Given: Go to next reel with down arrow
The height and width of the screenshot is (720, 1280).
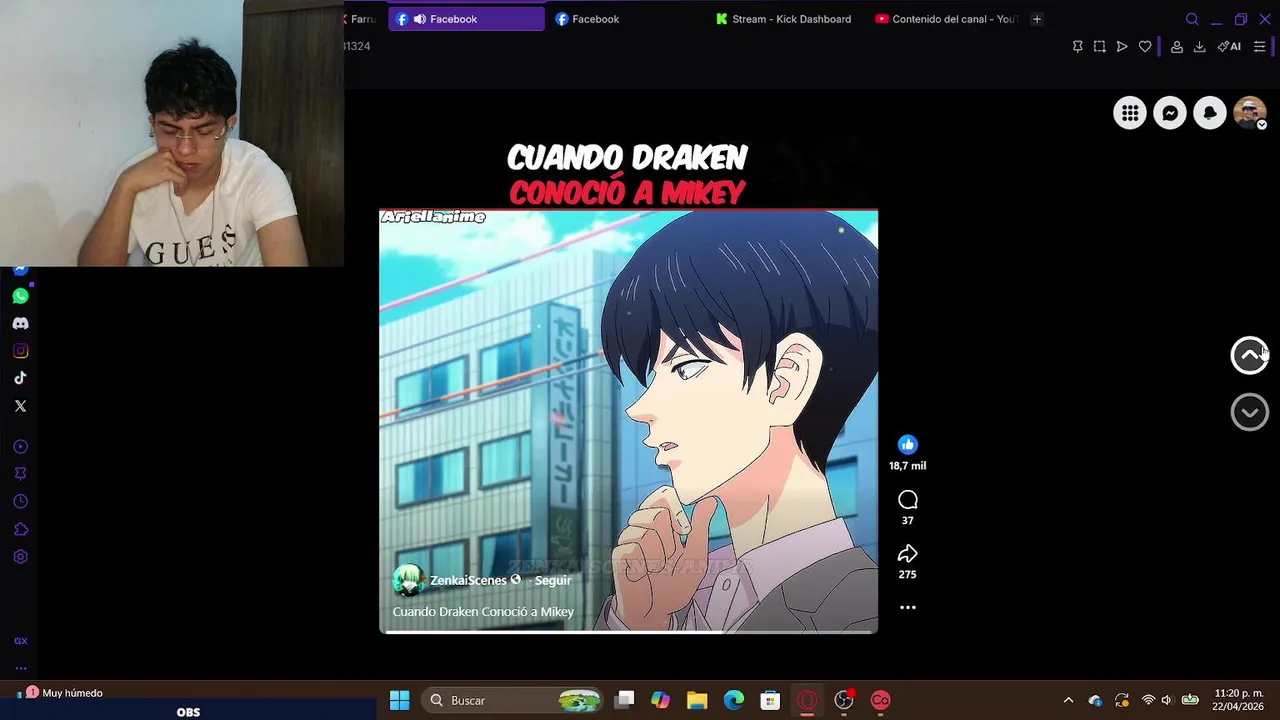Looking at the screenshot, I should [x=1249, y=412].
